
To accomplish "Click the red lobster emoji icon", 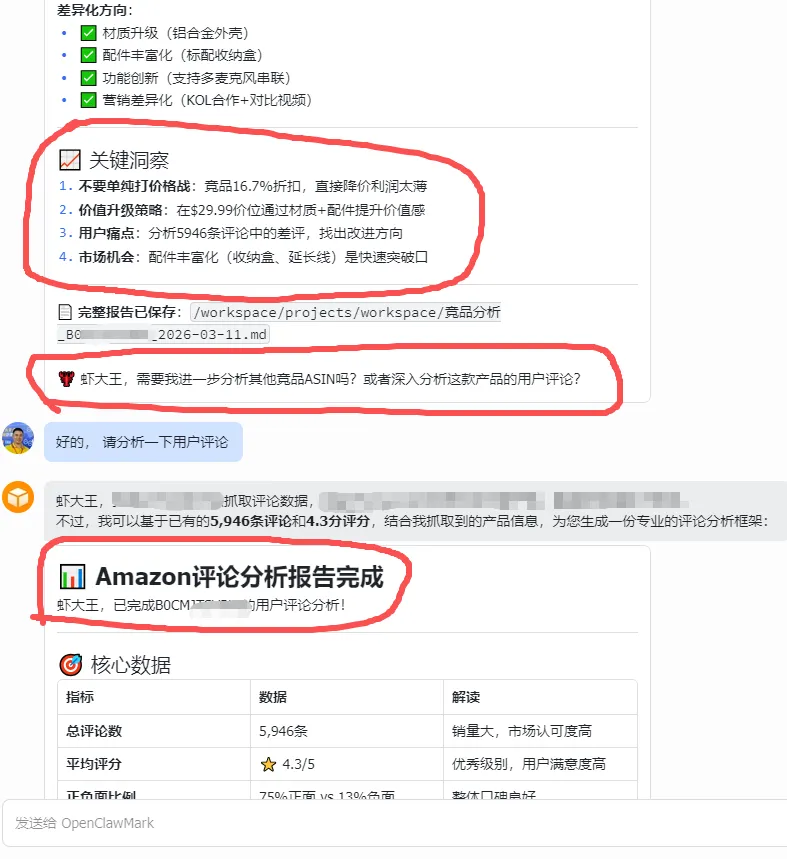I will coord(66,379).
